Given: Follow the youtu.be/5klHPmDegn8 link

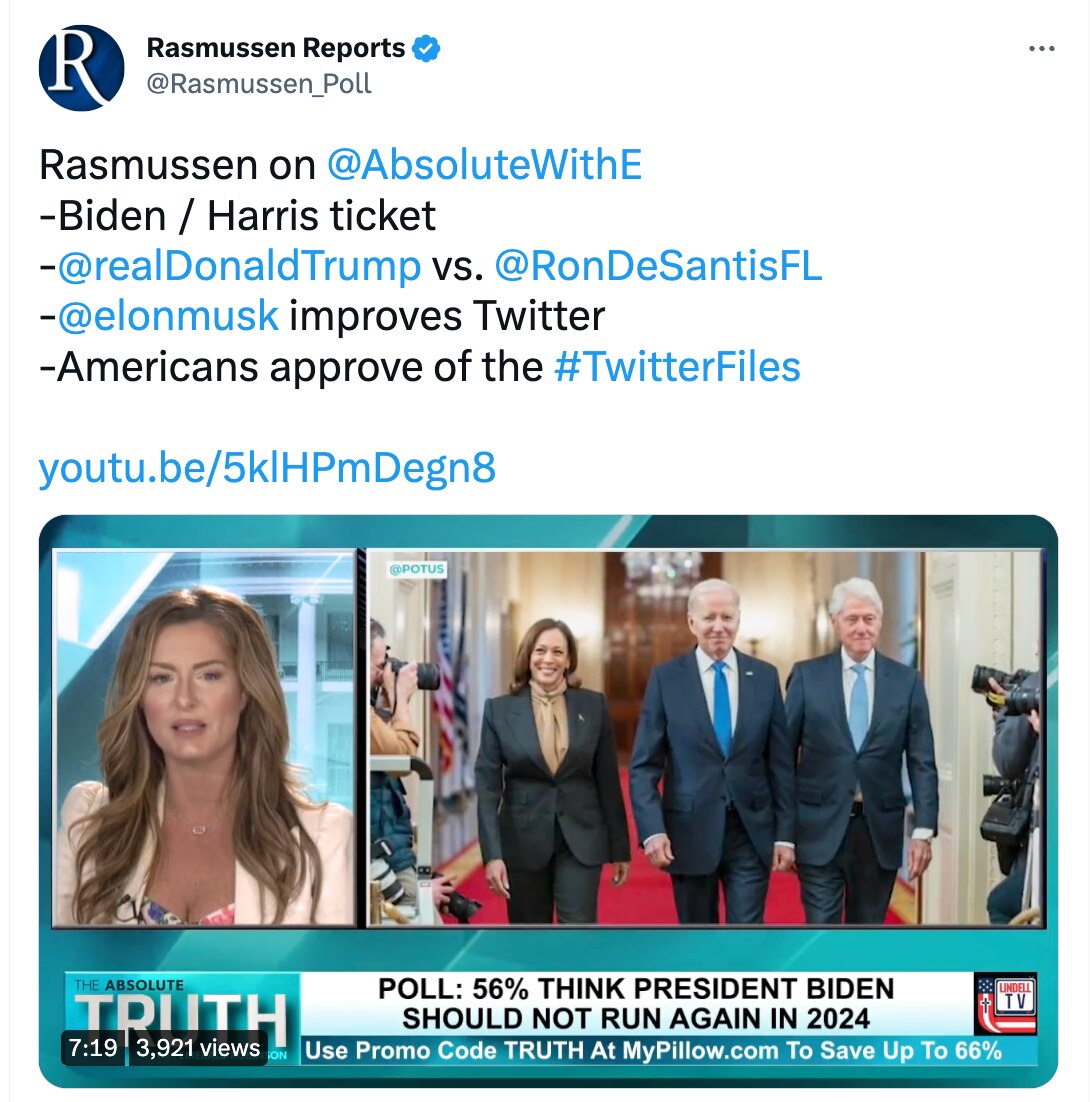Looking at the screenshot, I should (267, 467).
